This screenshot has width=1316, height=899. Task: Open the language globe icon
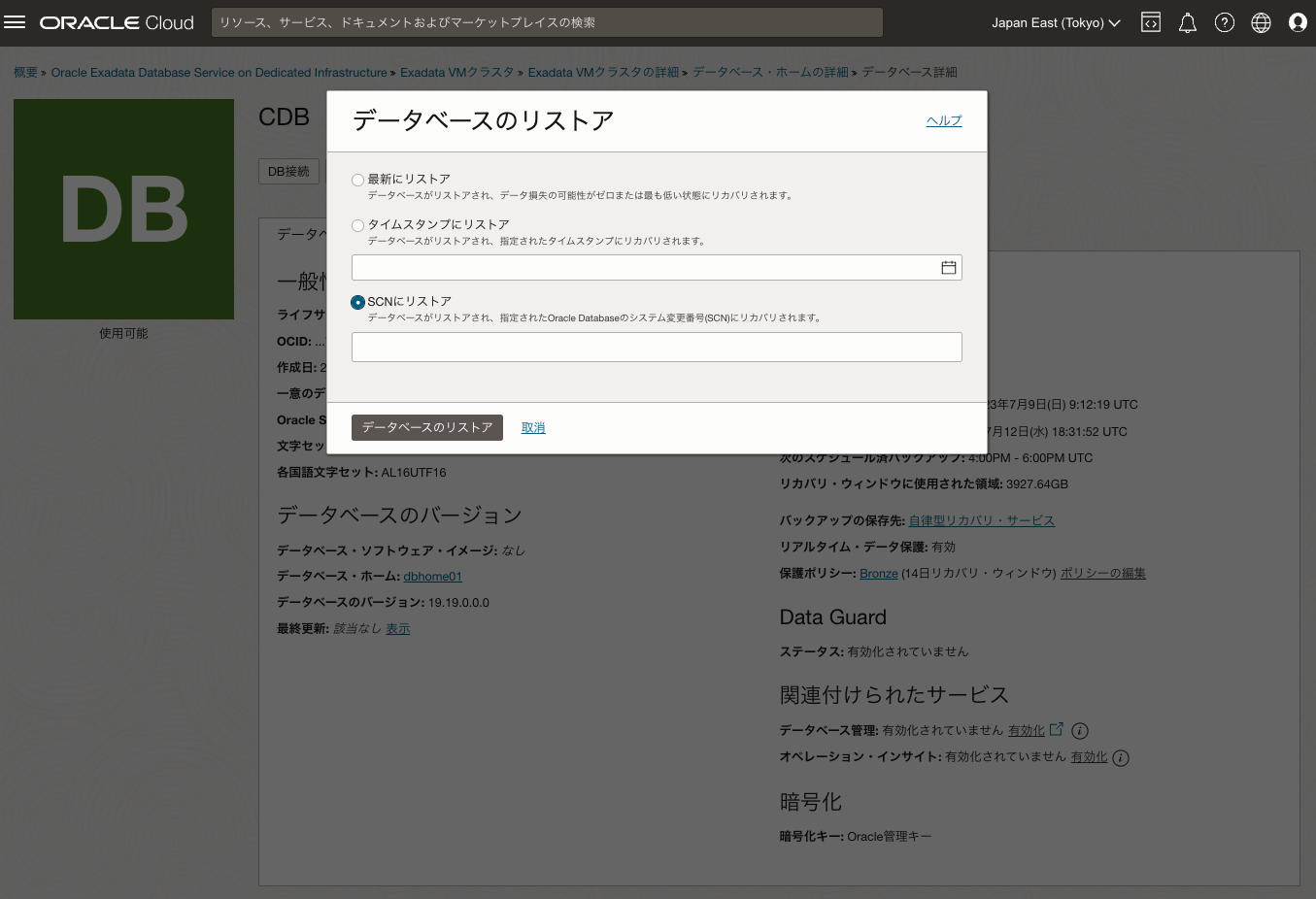[x=1261, y=21]
